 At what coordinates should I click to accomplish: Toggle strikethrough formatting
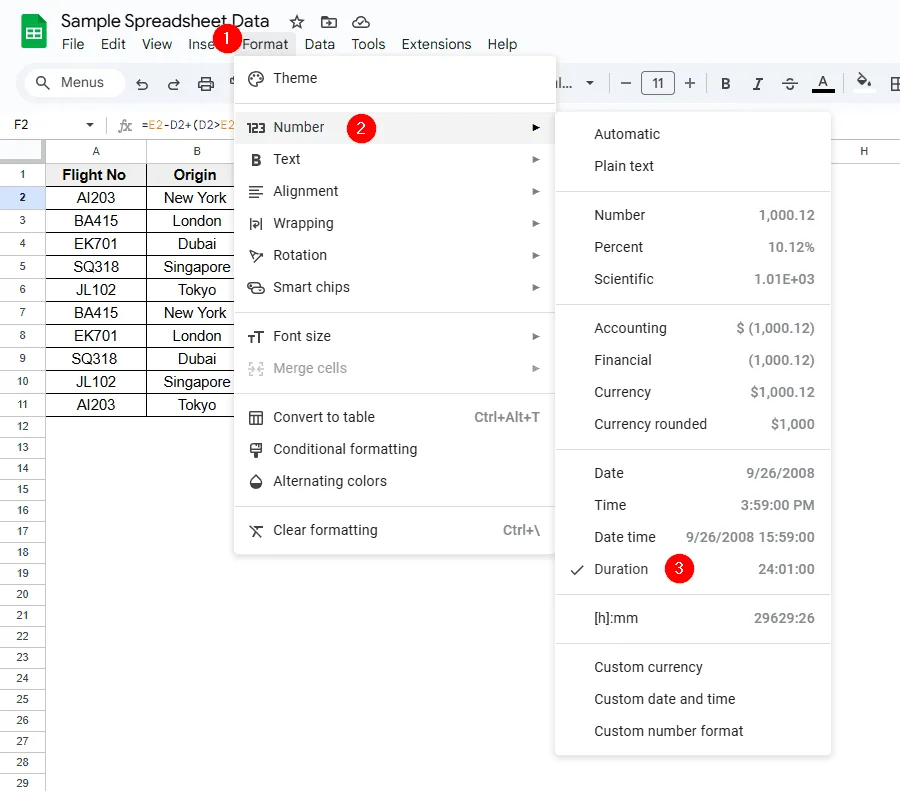click(790, 84)
